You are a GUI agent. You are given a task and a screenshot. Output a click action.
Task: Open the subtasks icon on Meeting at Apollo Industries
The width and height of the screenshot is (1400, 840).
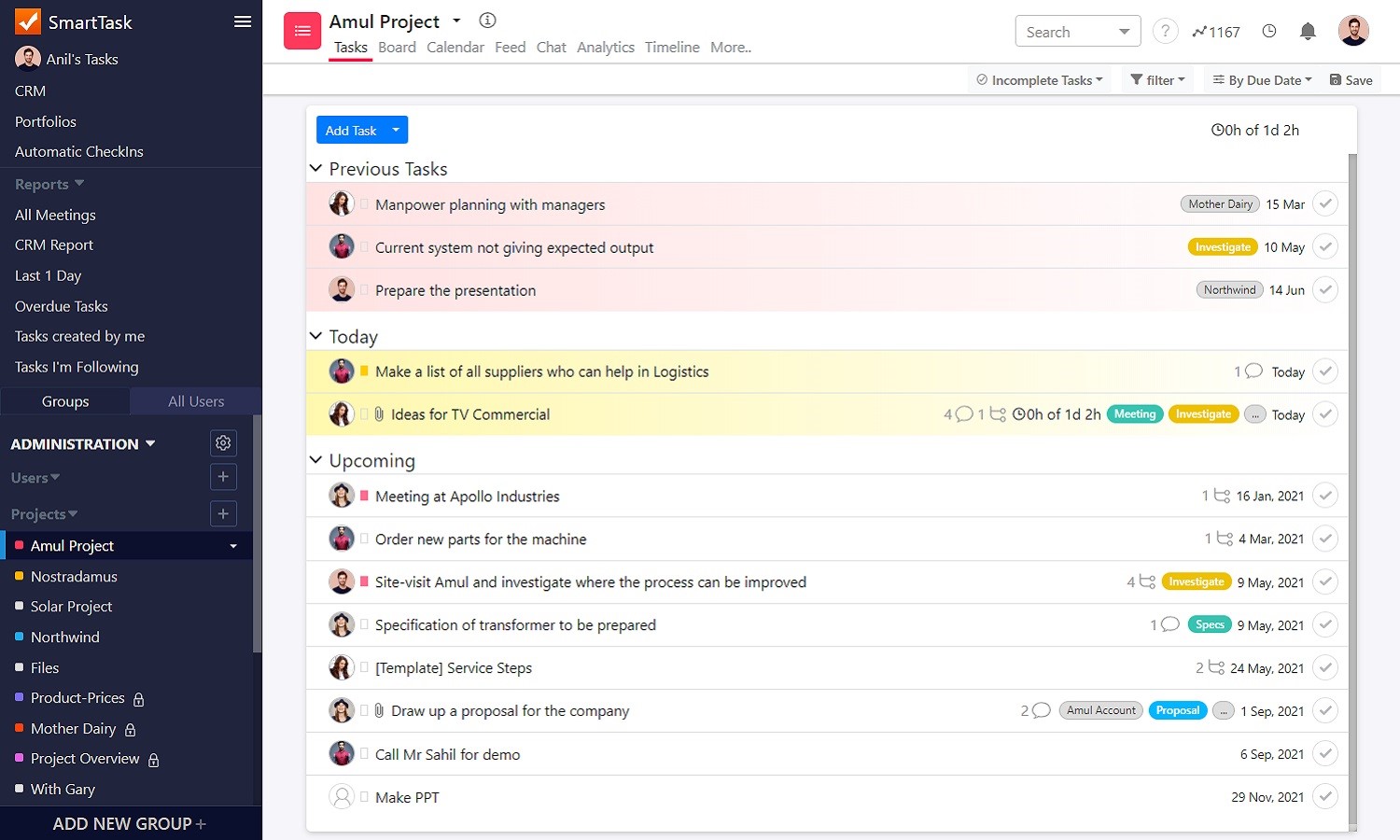1220,496
